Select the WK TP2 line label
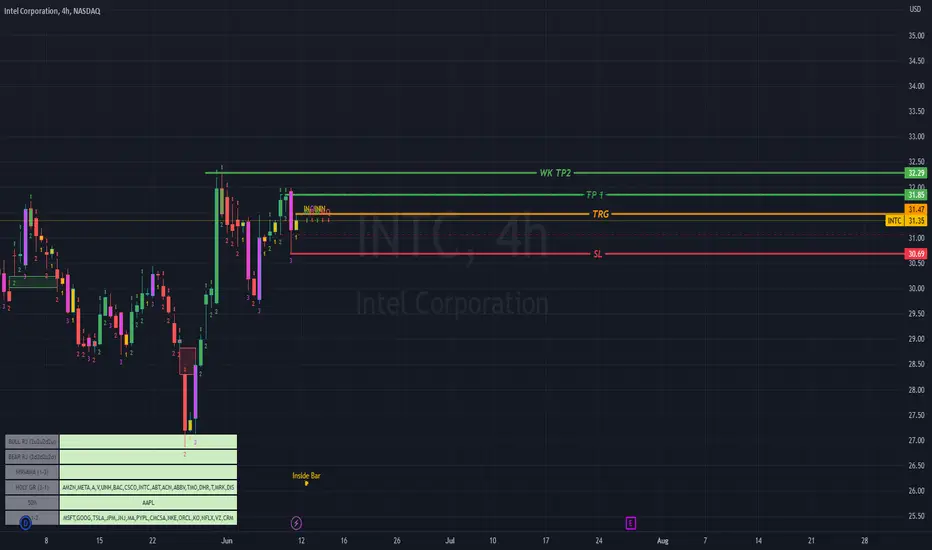The width and height of the screenshot is (932, 550). tap(555, 173)
